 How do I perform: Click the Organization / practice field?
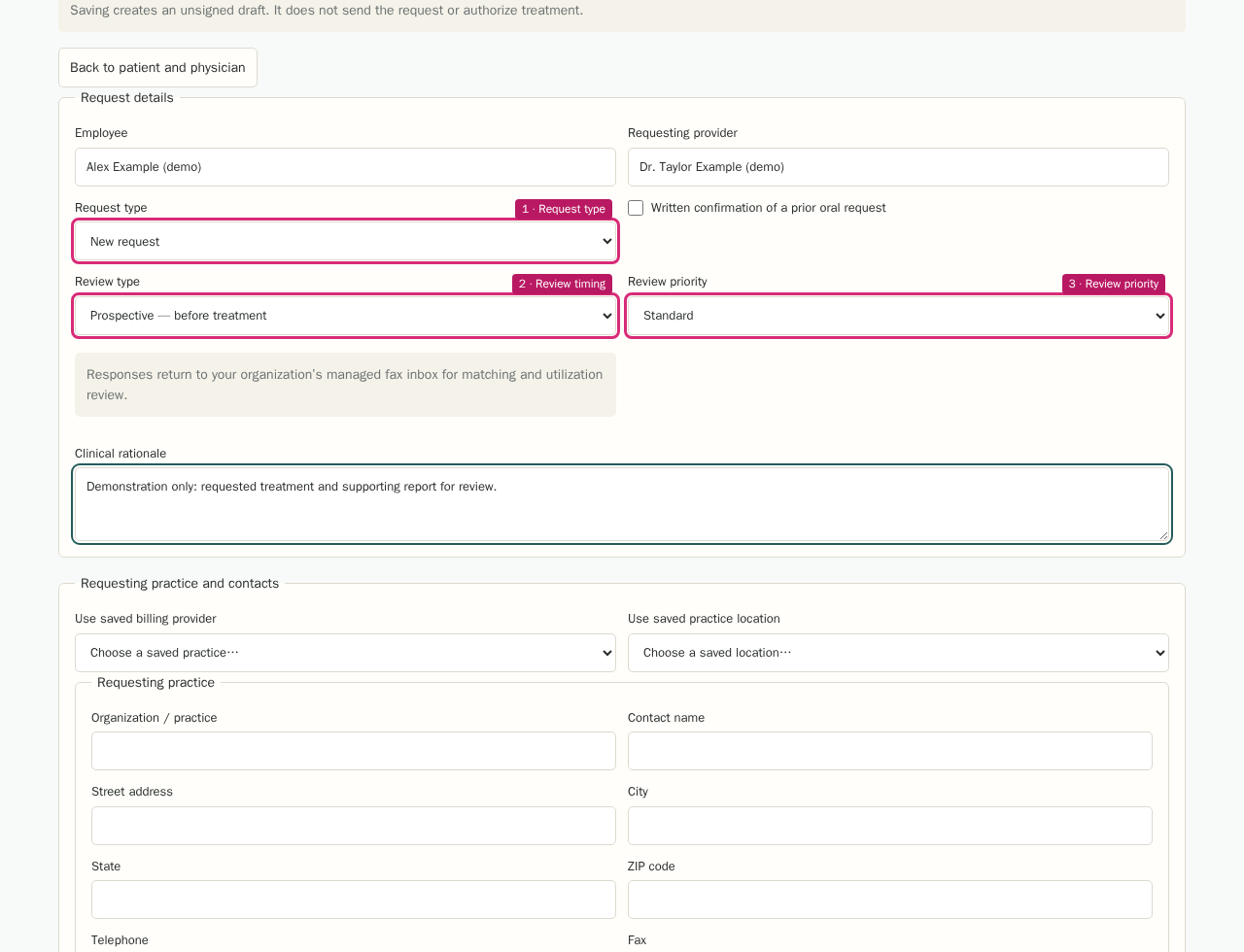(x=354, y=751)
